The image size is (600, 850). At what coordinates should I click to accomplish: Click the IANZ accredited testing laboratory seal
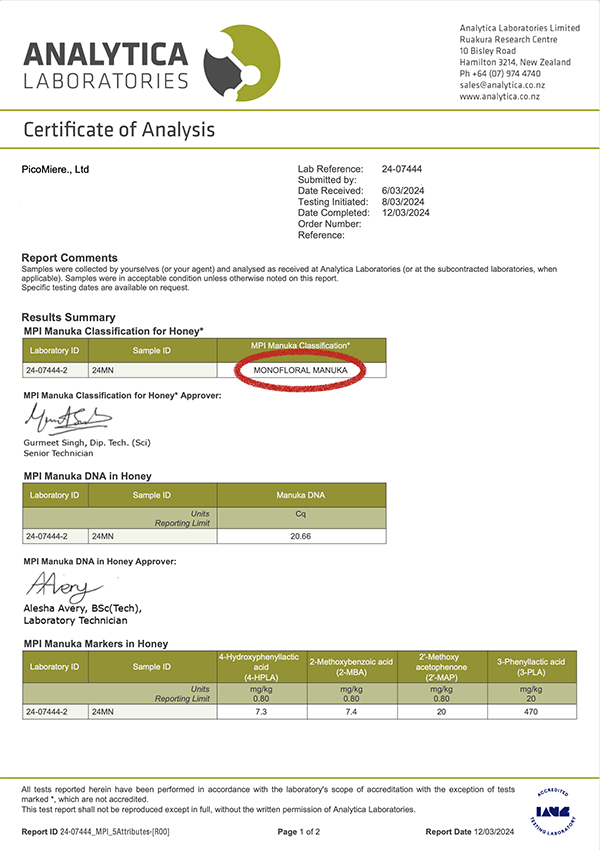(553, 812)
